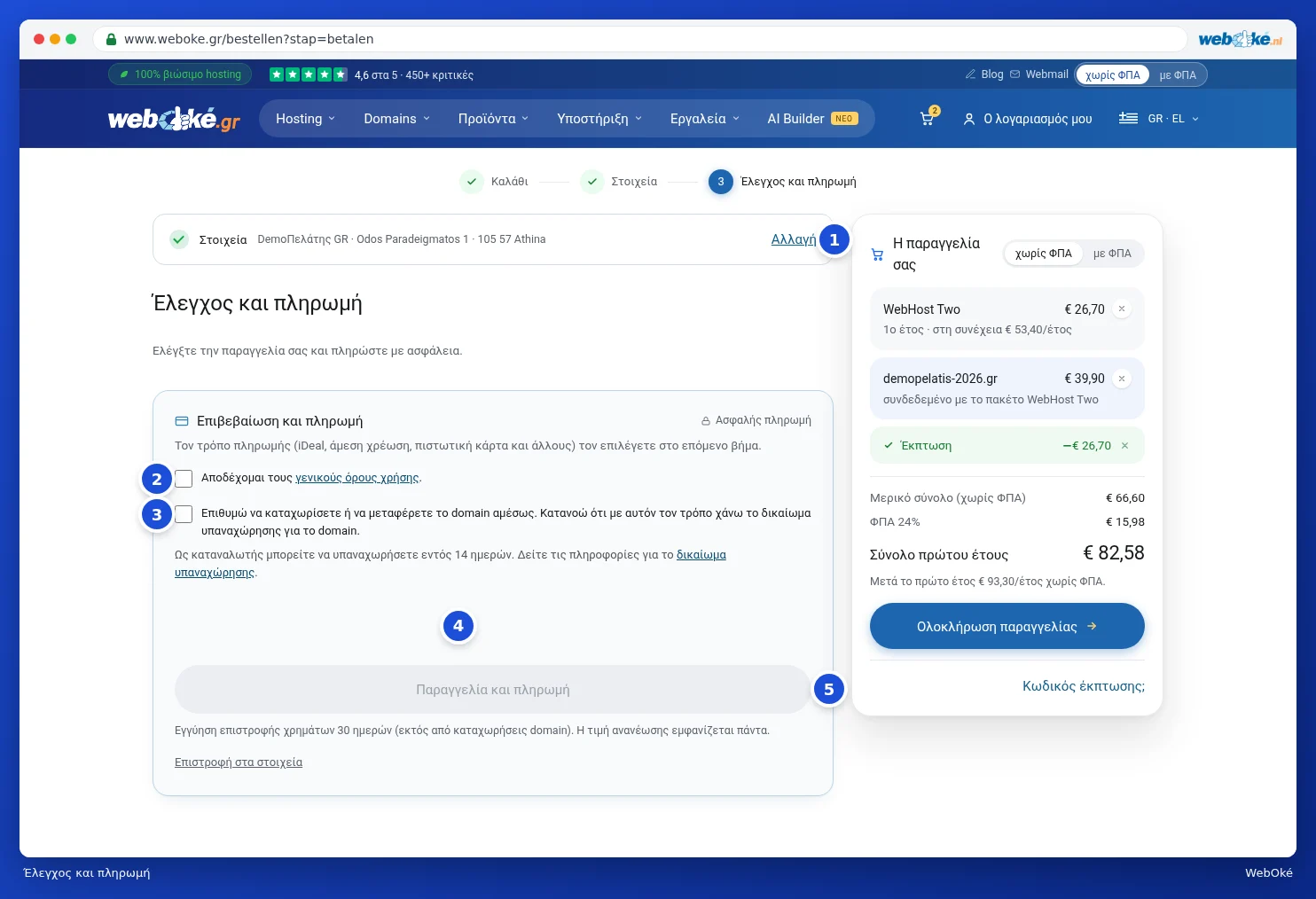Click the browser address bar lock icon
Image resolution: width=1316 pixels, height=899 pixels.
[111, 39]
